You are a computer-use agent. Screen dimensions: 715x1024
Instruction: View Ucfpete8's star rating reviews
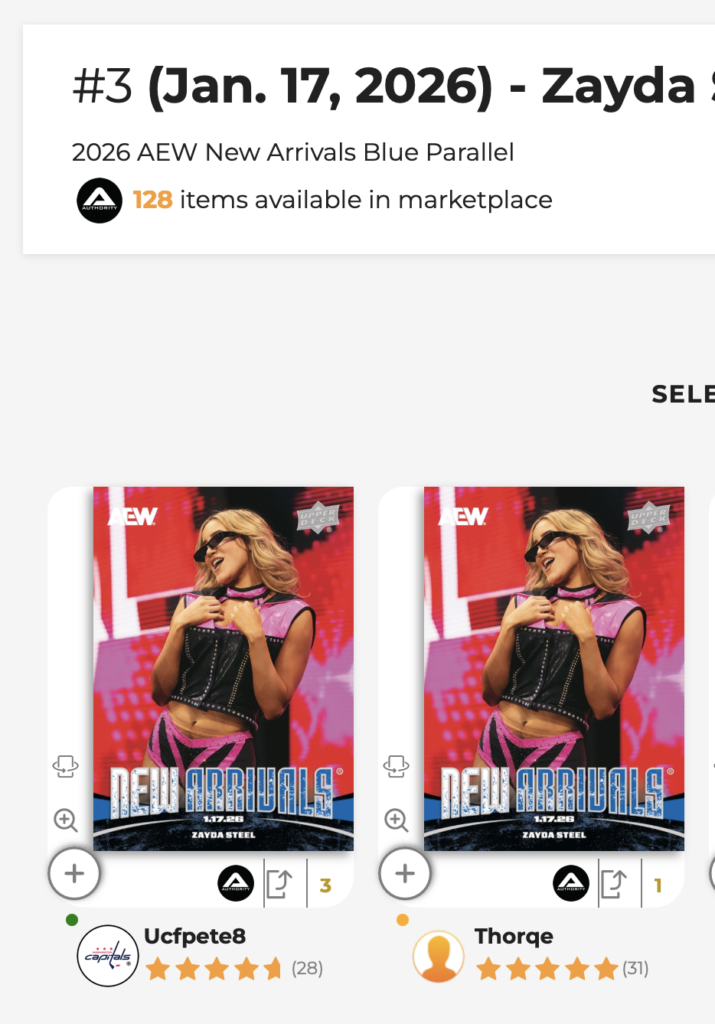click(x=234, y=968)
